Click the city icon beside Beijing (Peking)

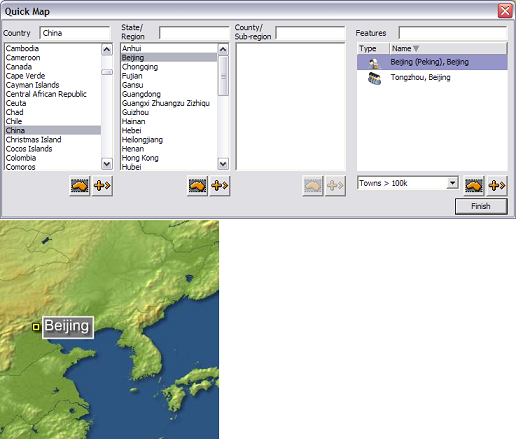point(374,63)
